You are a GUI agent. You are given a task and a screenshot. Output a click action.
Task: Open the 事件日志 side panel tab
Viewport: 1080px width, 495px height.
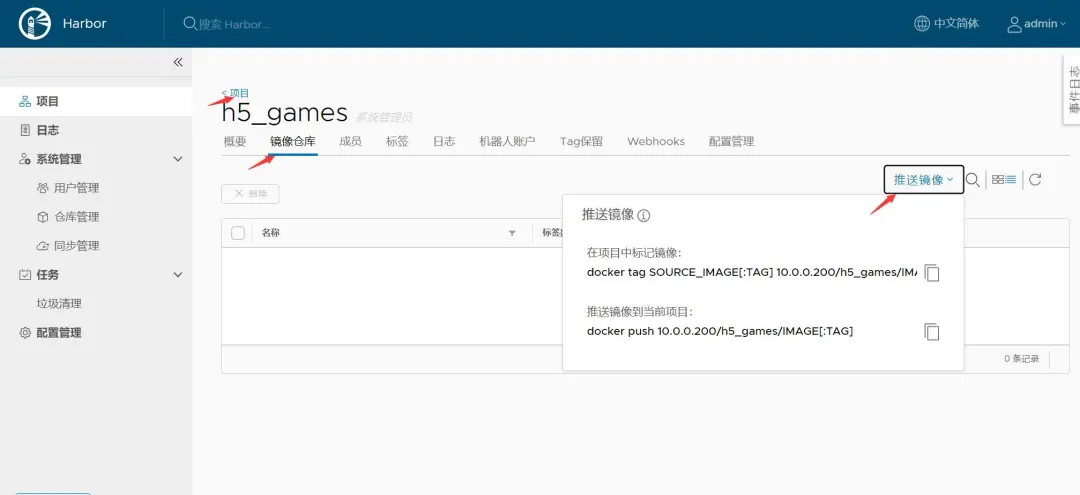pos(1072,89)
